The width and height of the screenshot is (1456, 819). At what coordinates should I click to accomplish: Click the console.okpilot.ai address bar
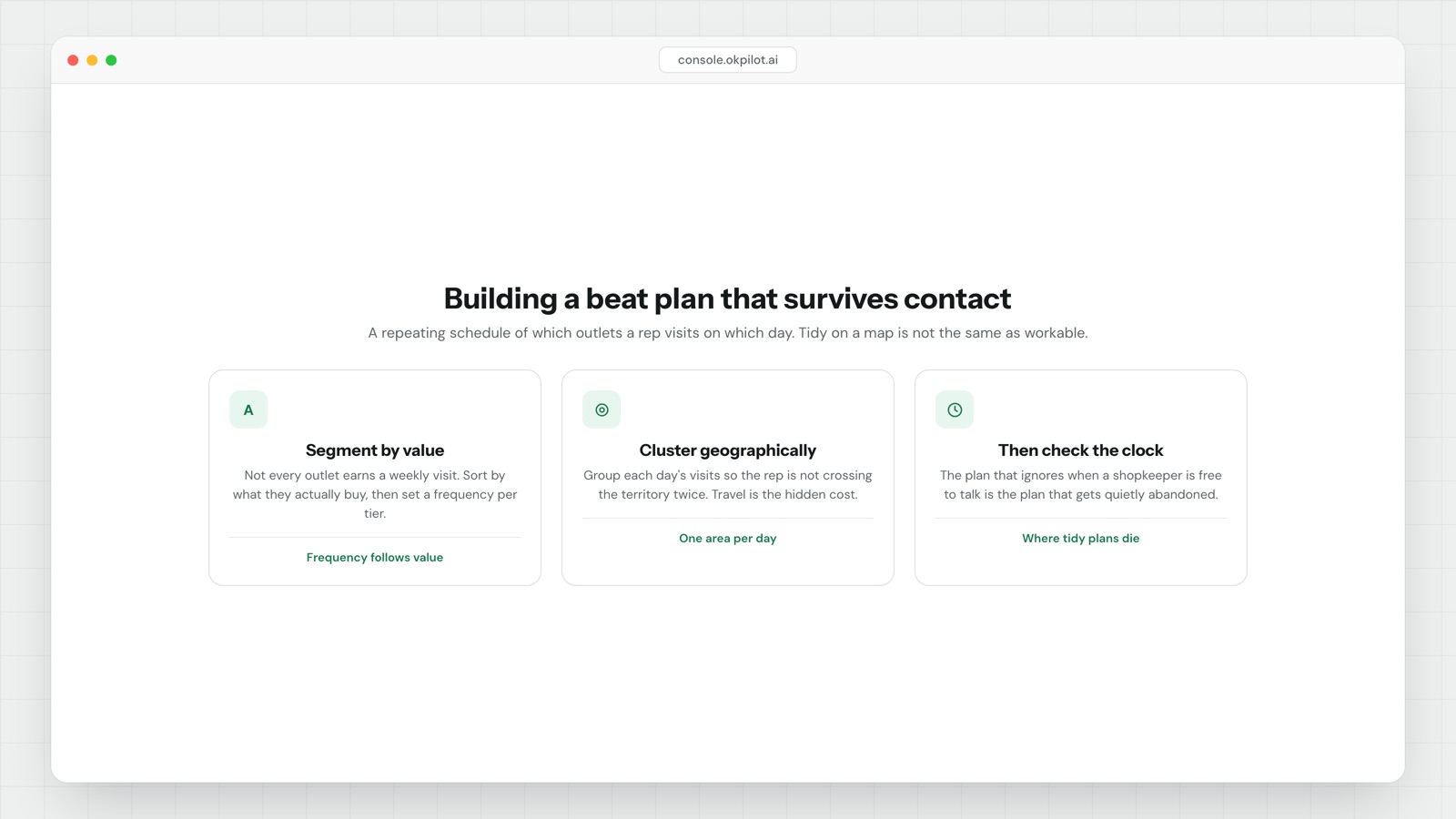(728, 60)
